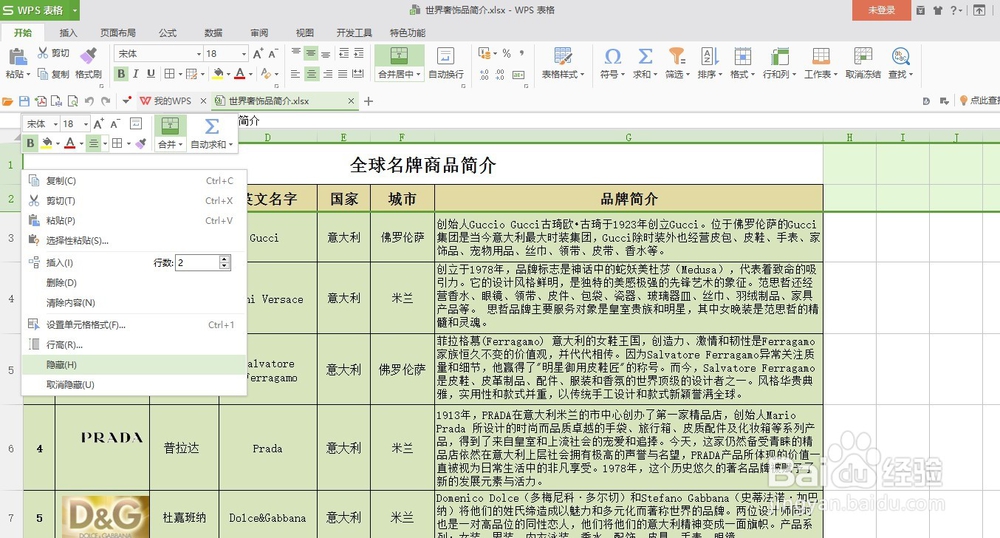1000x538 pixels.
Task: Expand the Symbol (符号) dropdown
Action: coord(622,74)
